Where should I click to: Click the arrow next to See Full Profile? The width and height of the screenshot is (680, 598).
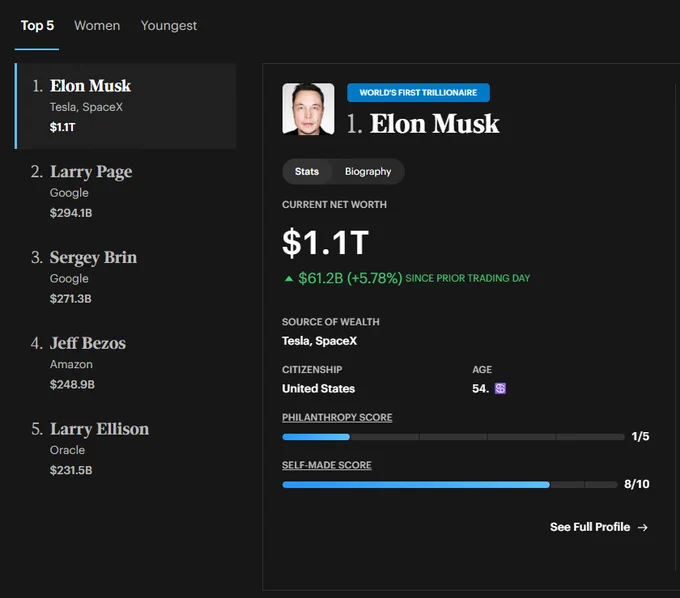[x=643, y=527]
